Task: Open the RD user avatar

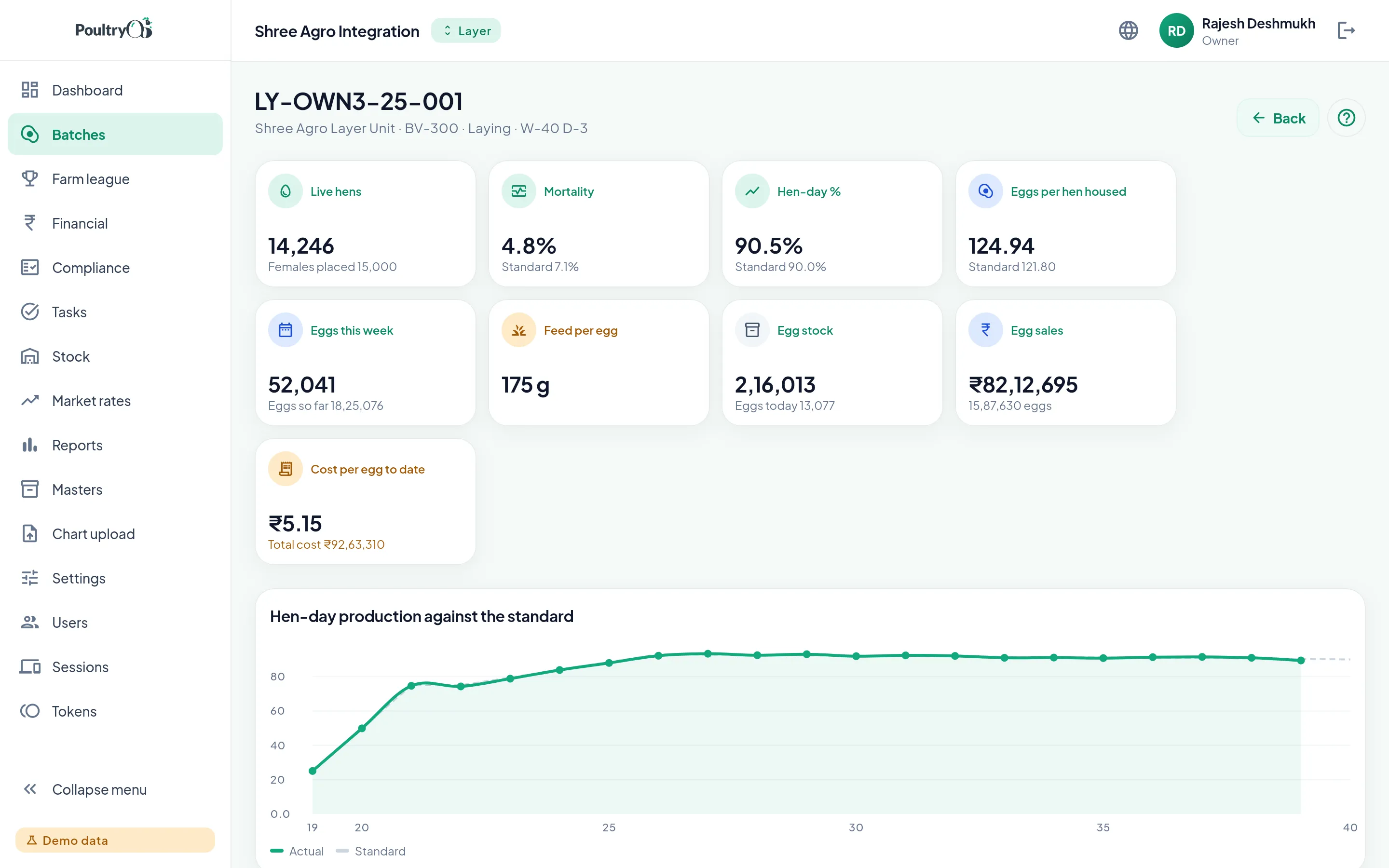Action: [1176, 30]
